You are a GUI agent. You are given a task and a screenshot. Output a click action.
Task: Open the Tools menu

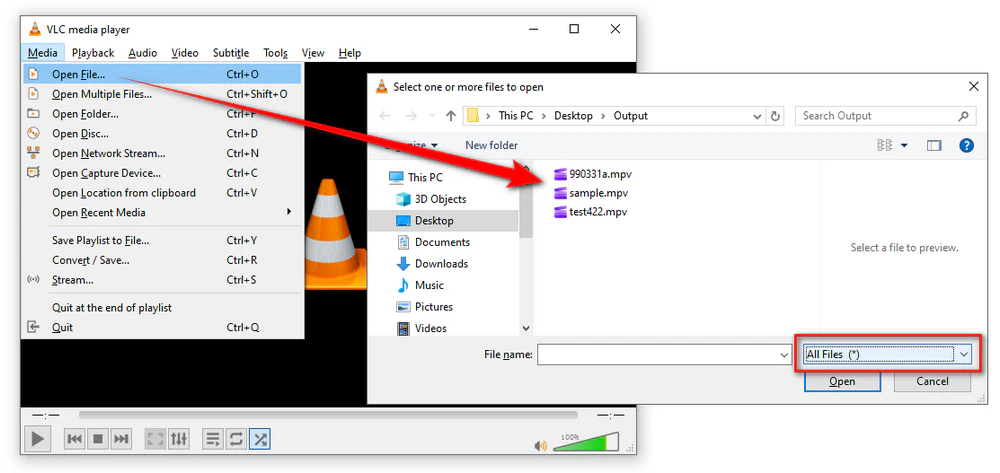point(276,53)
